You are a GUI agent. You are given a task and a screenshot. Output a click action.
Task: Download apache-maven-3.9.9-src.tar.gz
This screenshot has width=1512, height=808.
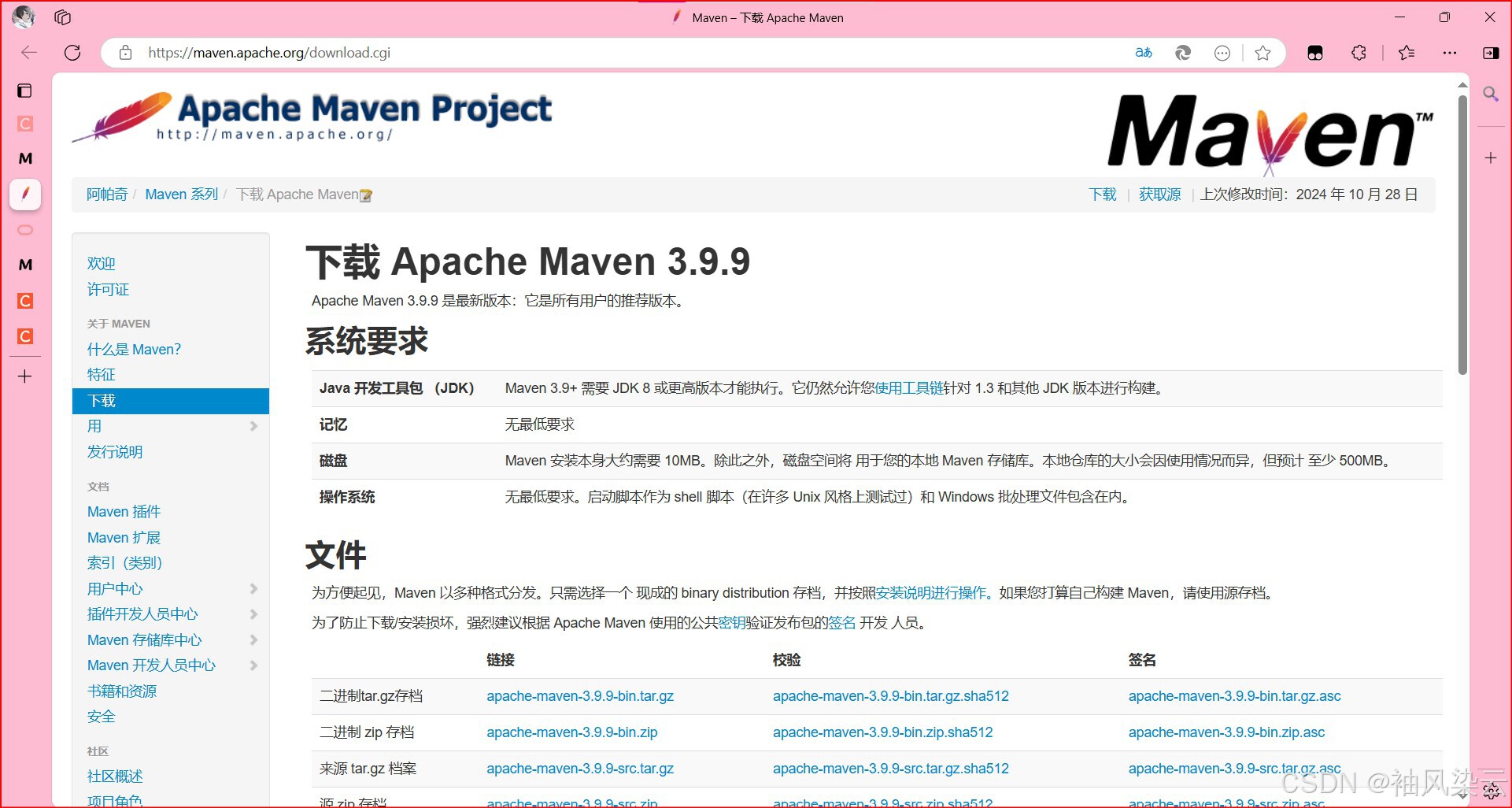point(580,769)
